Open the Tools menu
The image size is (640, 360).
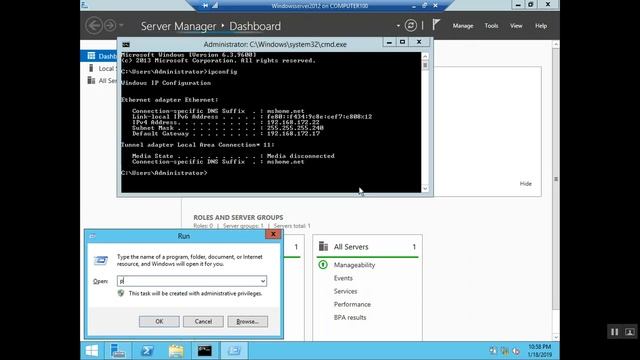click(491, 26)
